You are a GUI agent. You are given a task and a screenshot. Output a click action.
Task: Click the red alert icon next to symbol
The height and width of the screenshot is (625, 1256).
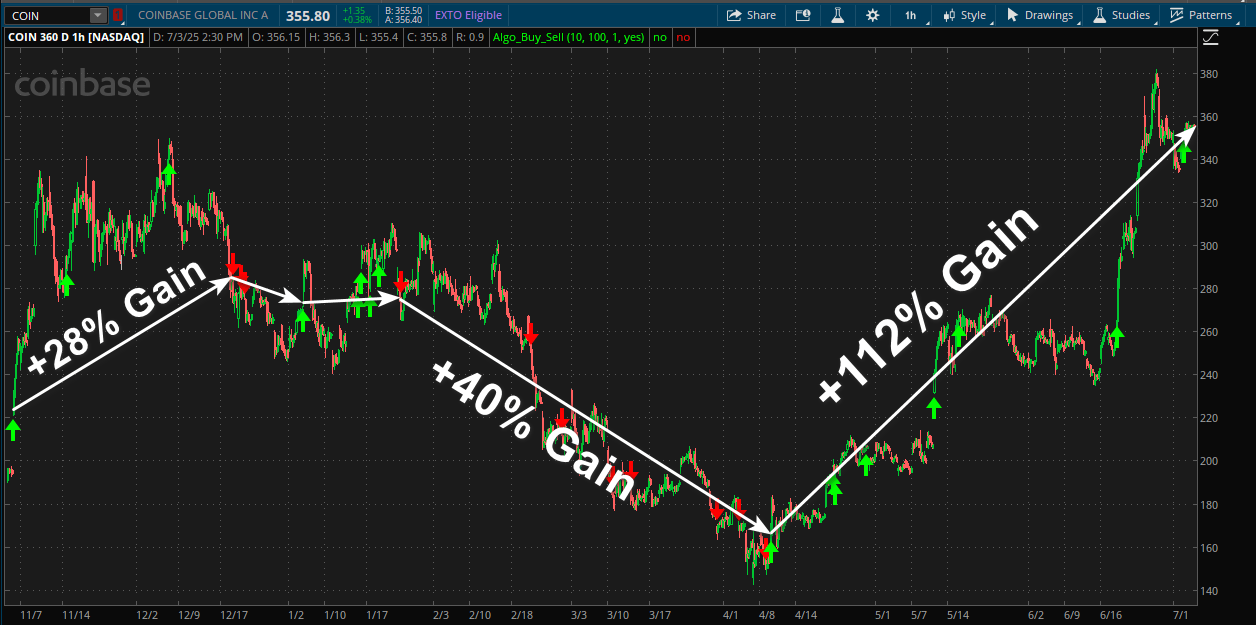point(118,15)
